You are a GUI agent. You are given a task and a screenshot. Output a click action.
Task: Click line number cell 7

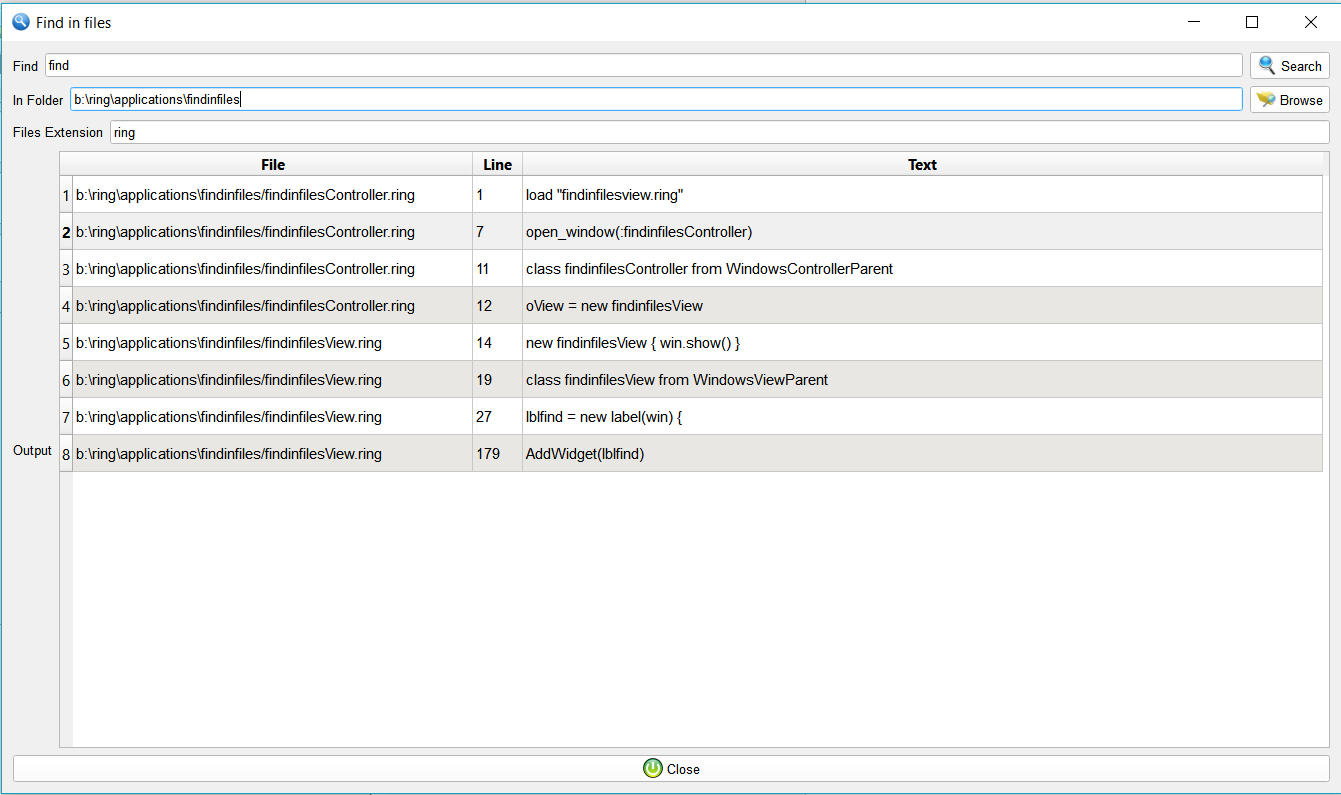(498, 232)
